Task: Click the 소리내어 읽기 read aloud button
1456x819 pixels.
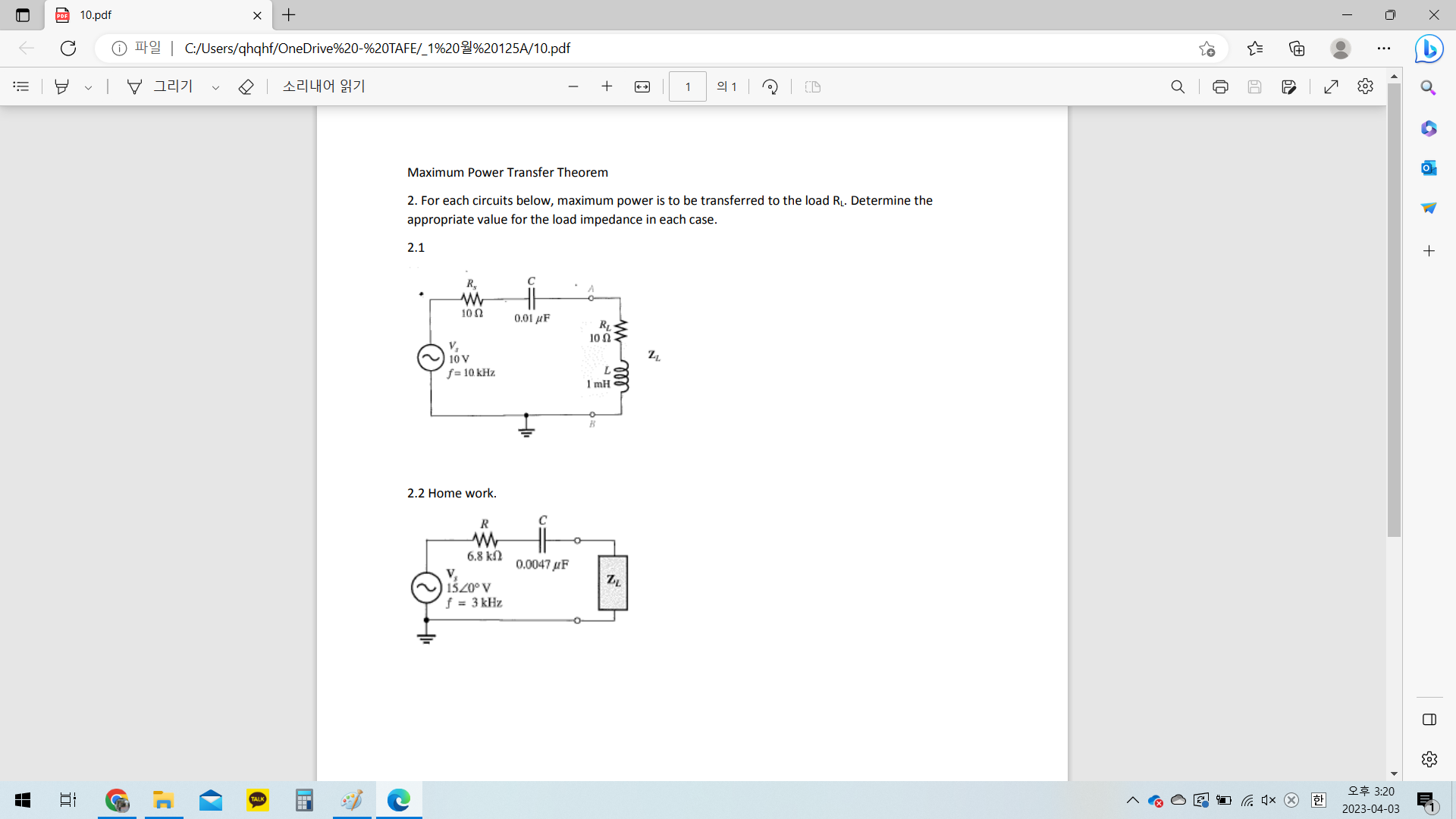Action: (322, 86)
